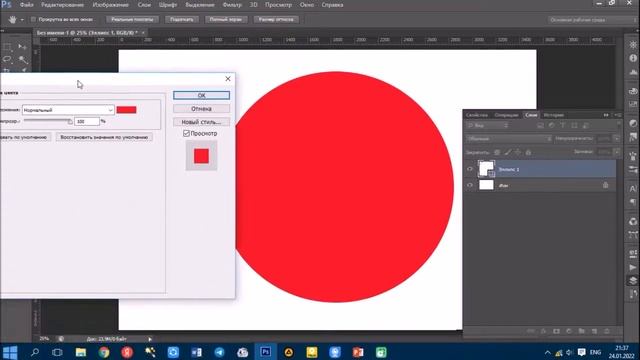Filter layers by text type icon
Viewport: 640px width, 360px height.
563,126
